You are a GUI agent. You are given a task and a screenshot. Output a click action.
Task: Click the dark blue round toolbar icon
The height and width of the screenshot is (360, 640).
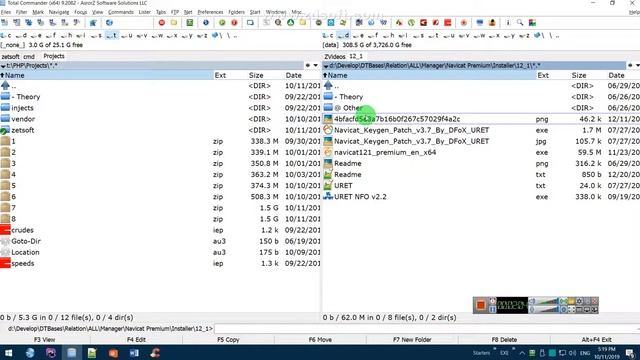pyautogui.click(x=206, y=23)
